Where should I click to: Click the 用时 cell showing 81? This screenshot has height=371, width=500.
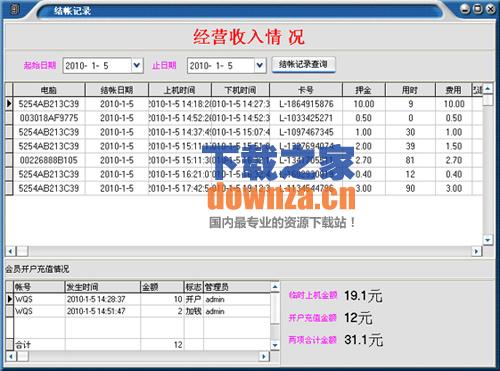click(410, 160)
